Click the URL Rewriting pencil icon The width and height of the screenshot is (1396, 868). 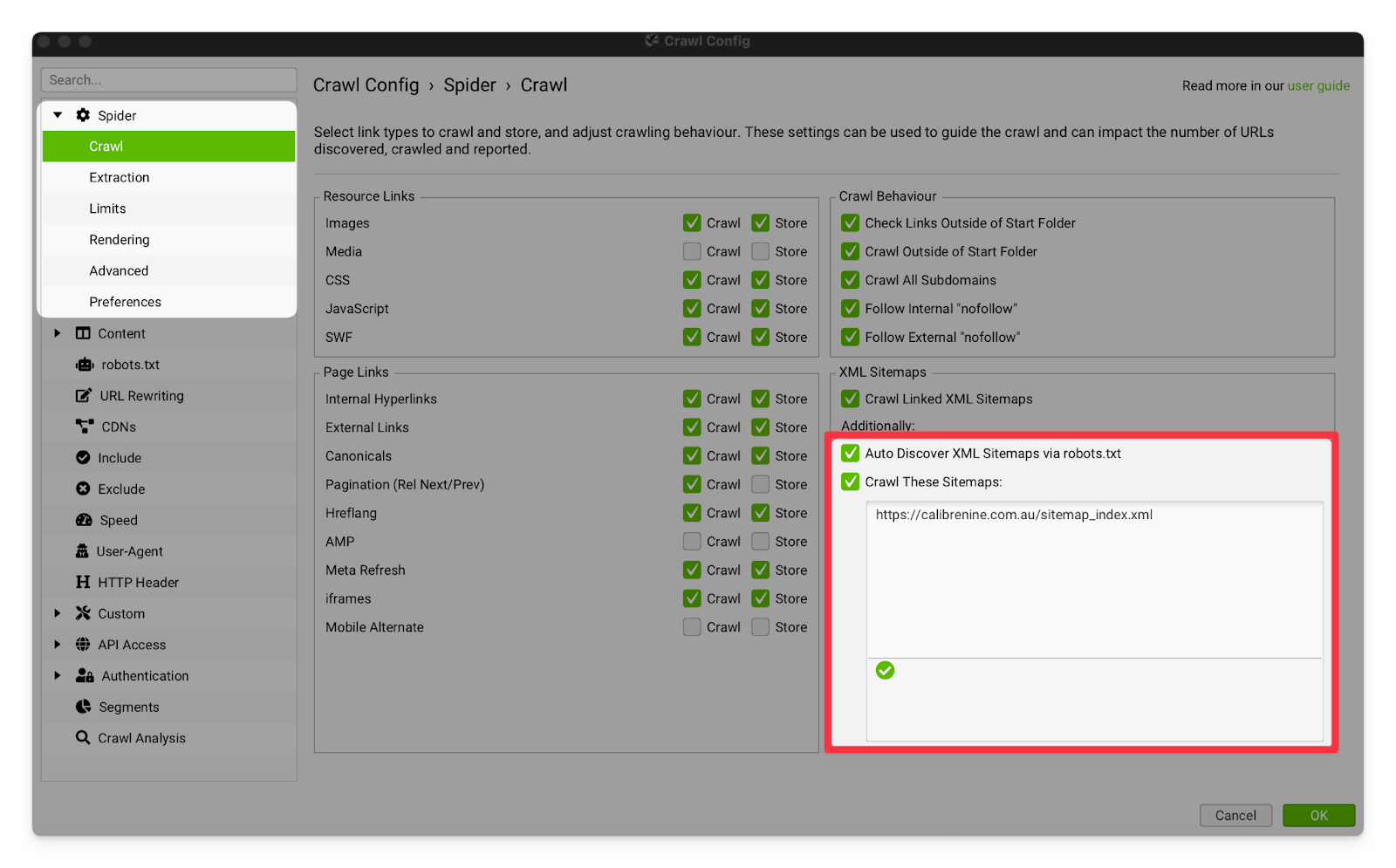83,396
